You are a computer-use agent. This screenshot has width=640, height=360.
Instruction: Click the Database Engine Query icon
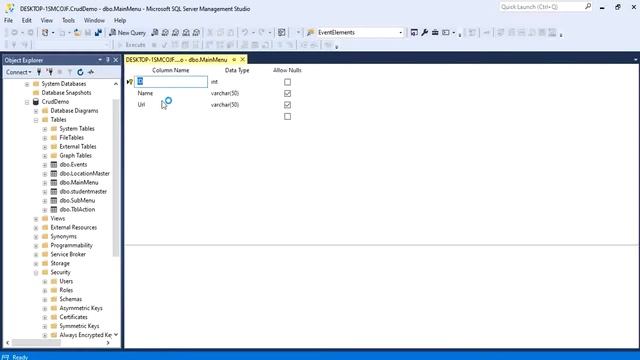[x=155, y=33]
